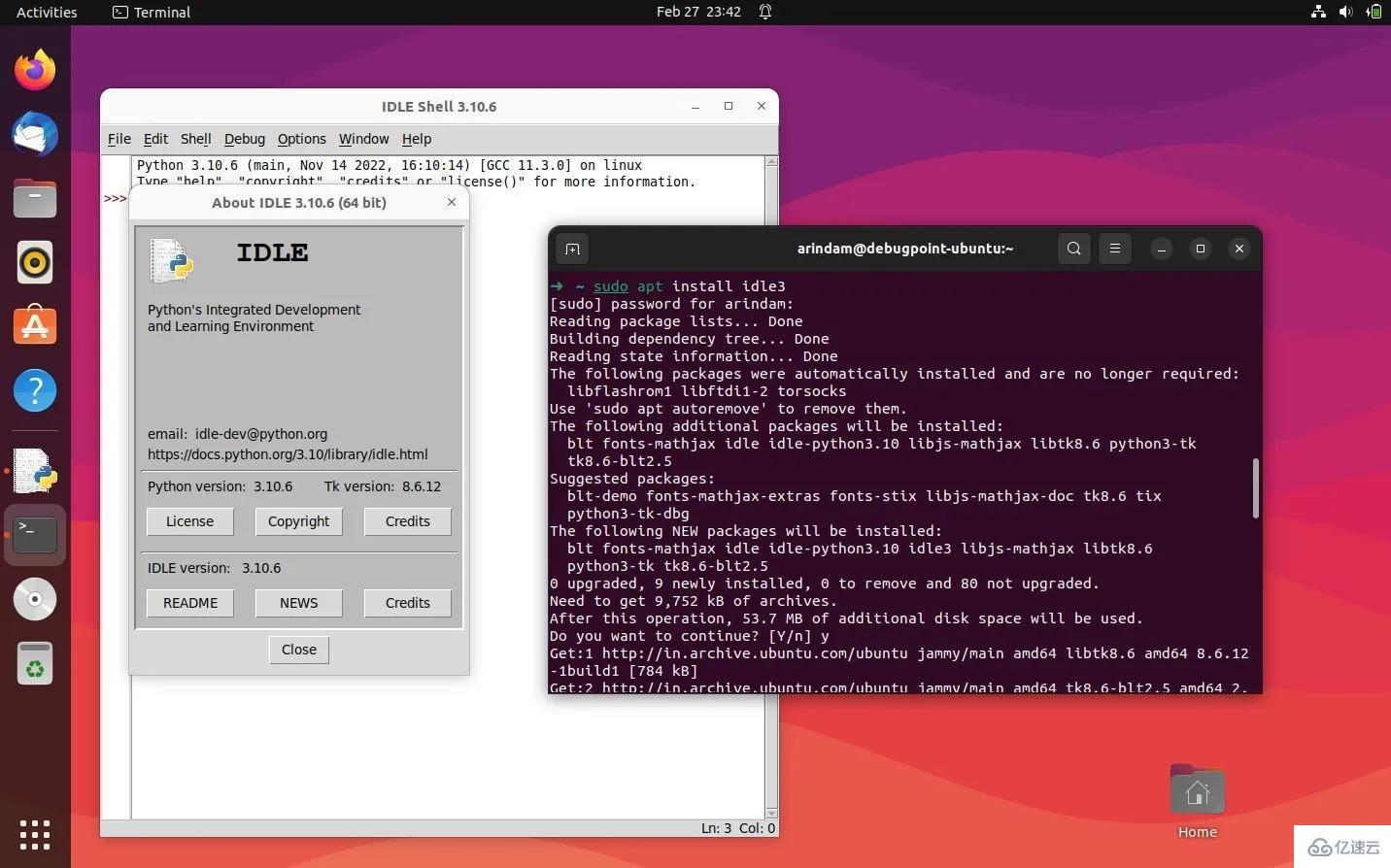This screenshot has height=868, width=1391.
Task: Open a new terminal tab with the tab icon
Action: point(572,249)
